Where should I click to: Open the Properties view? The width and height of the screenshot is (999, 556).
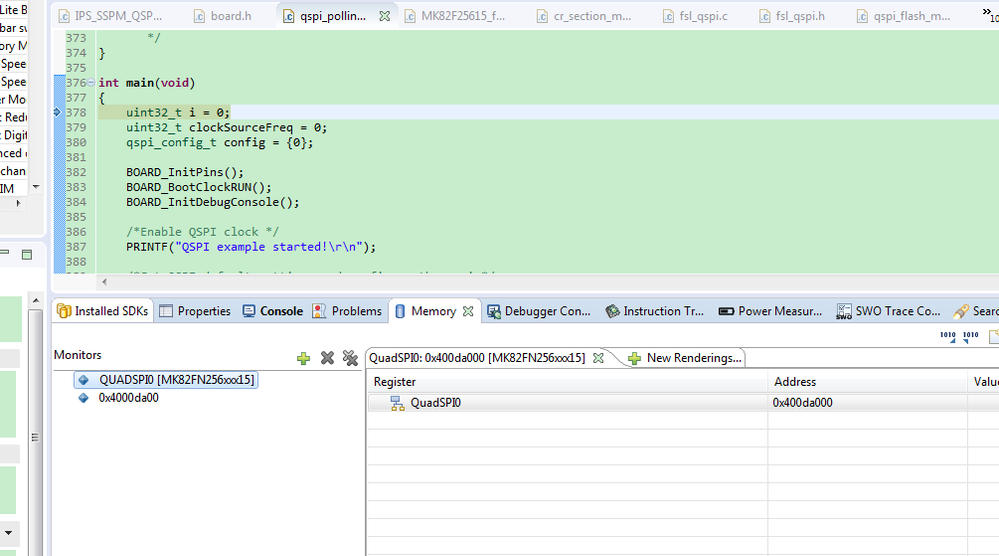[195, 311]
